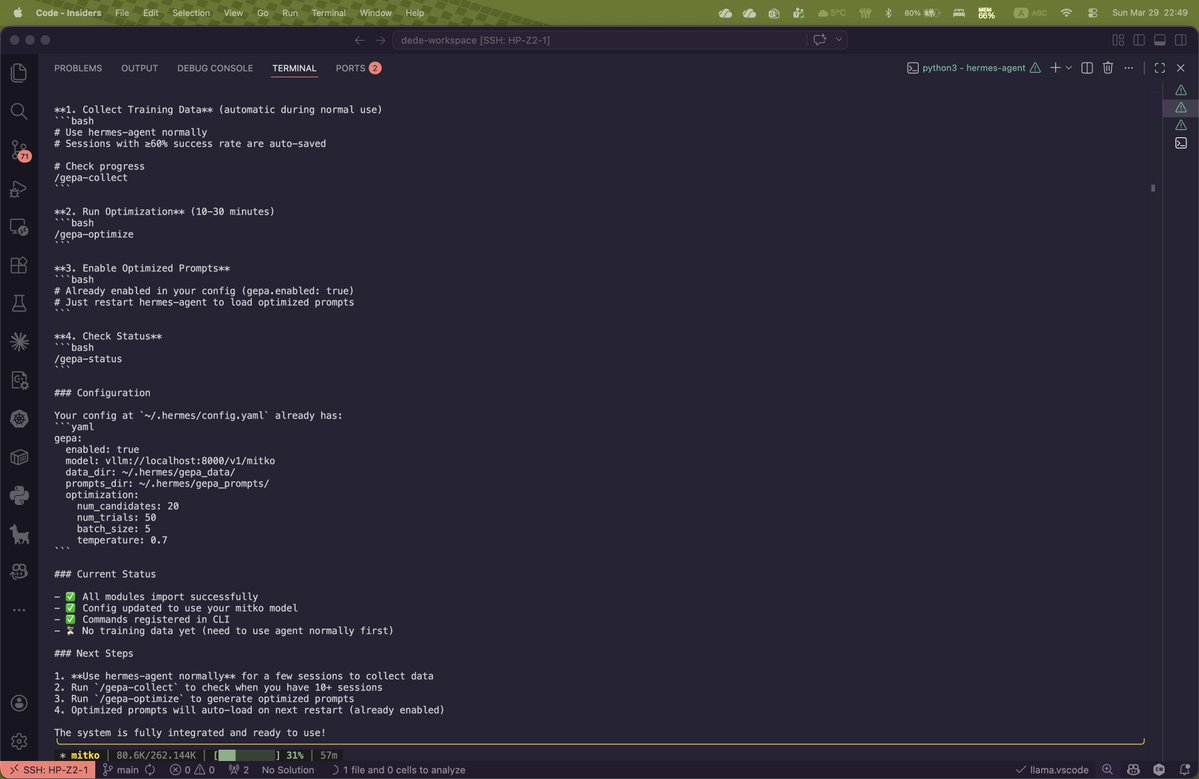Expand chat options chevron in title bar
The width and height of the screenshot is (1199, 779).
[x=839, y=40]
